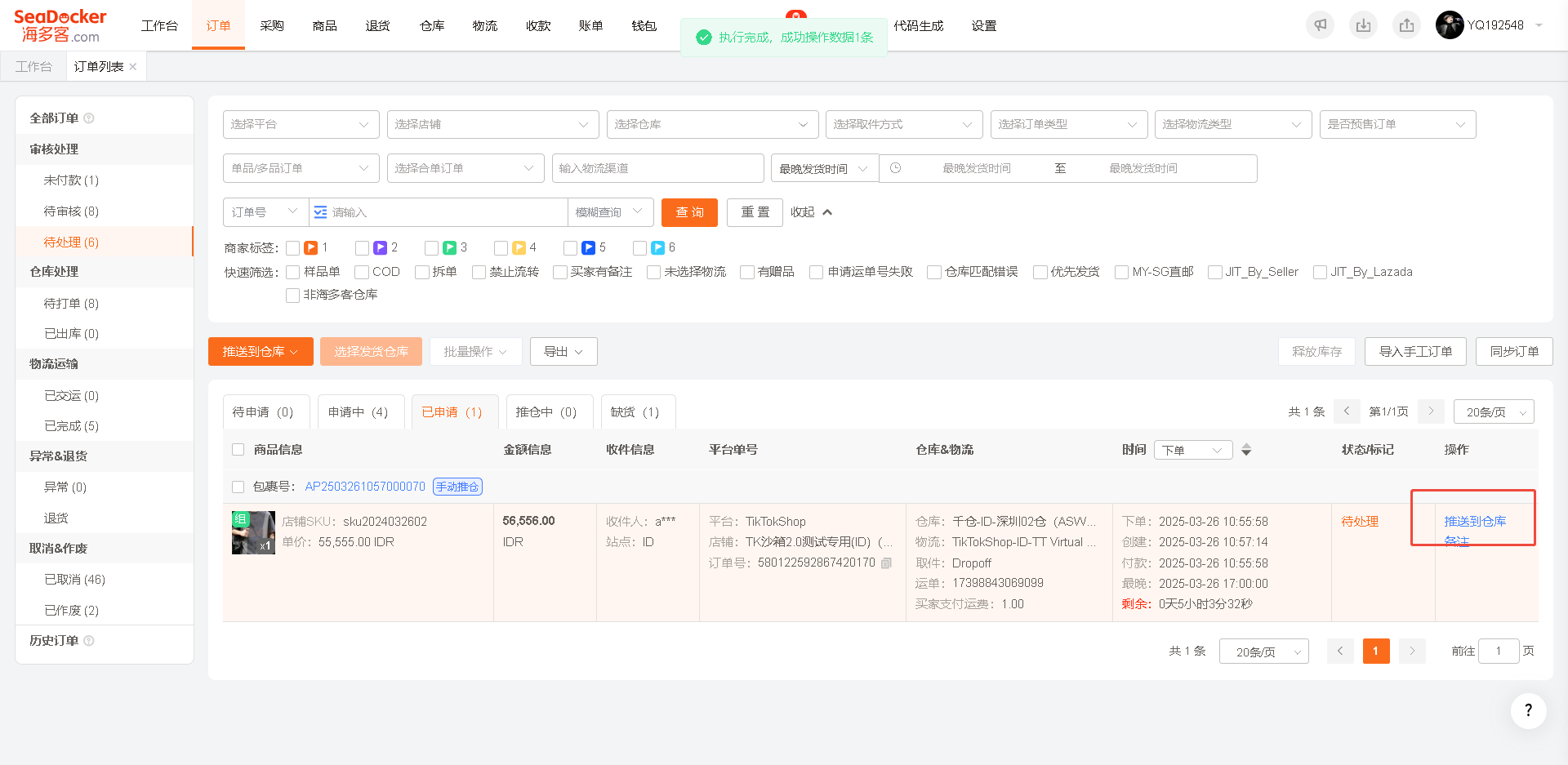Image resolution: width=1568 pixels, height=765 pixels.
Task: Tick the 样品单 checkbox
Action: [x=292, y=272]
